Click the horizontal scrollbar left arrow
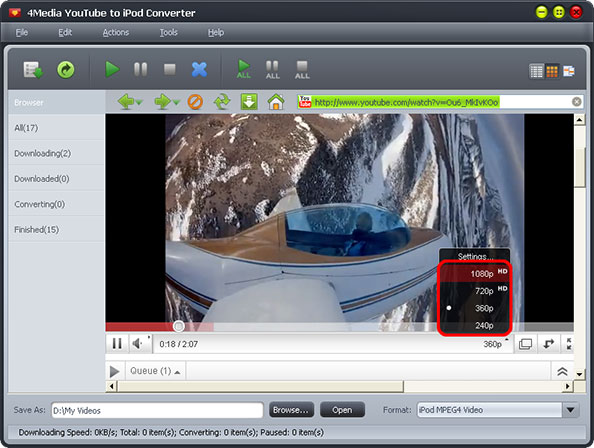The width and height of the screenshot is (594, 448). (111, 386)
